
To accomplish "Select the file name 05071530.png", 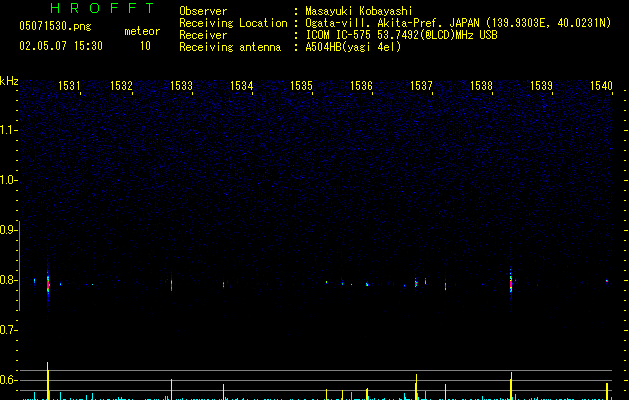I will click(x=55, y=26).
